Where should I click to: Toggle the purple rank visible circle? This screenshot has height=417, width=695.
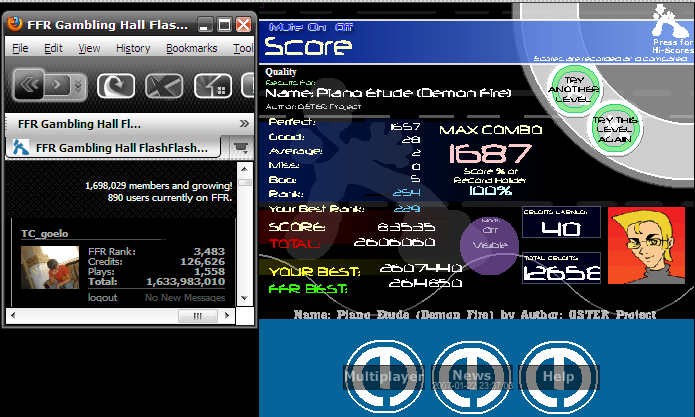pos(489,246)
